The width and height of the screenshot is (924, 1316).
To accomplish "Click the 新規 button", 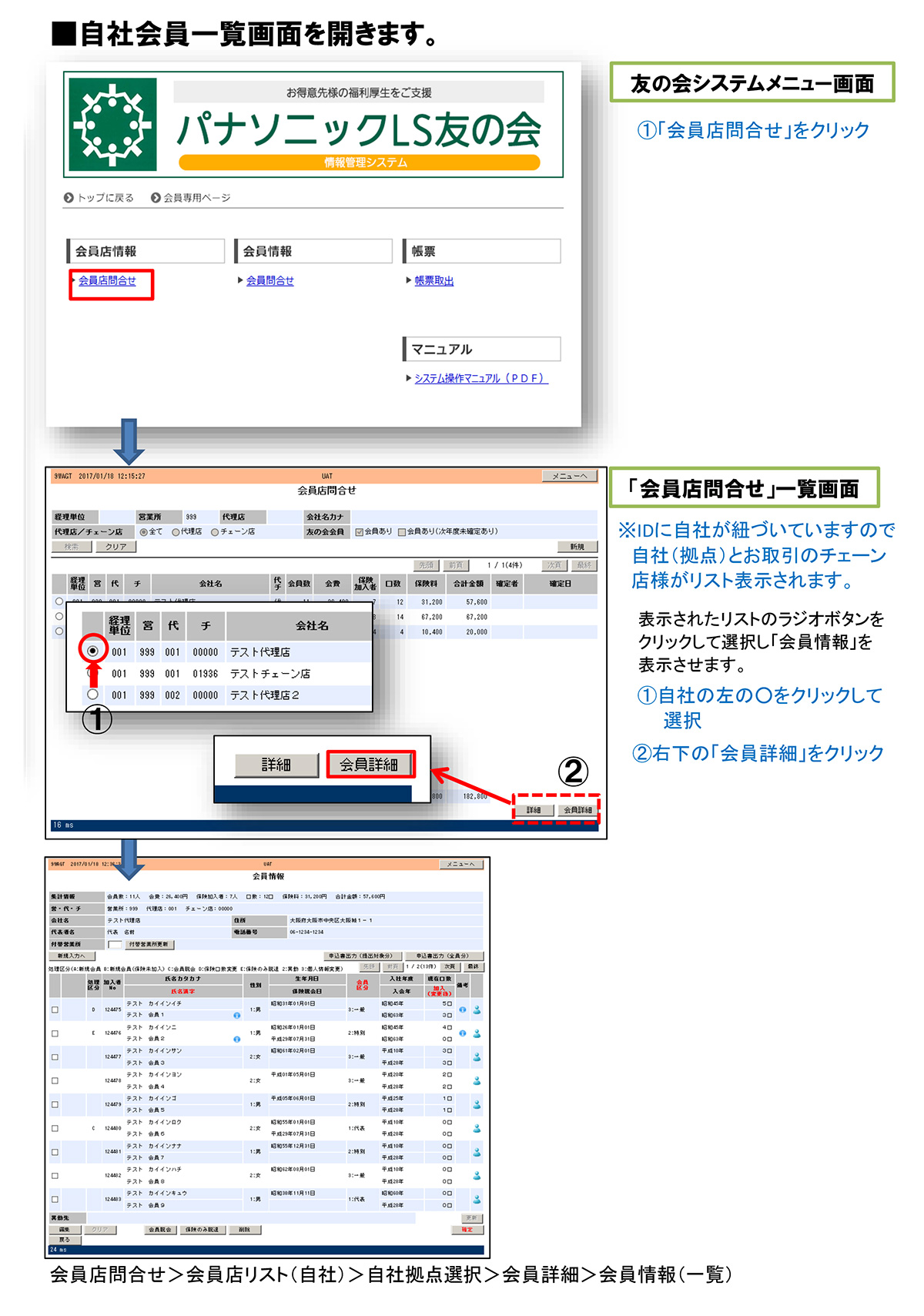I will [x=577, y=547].
